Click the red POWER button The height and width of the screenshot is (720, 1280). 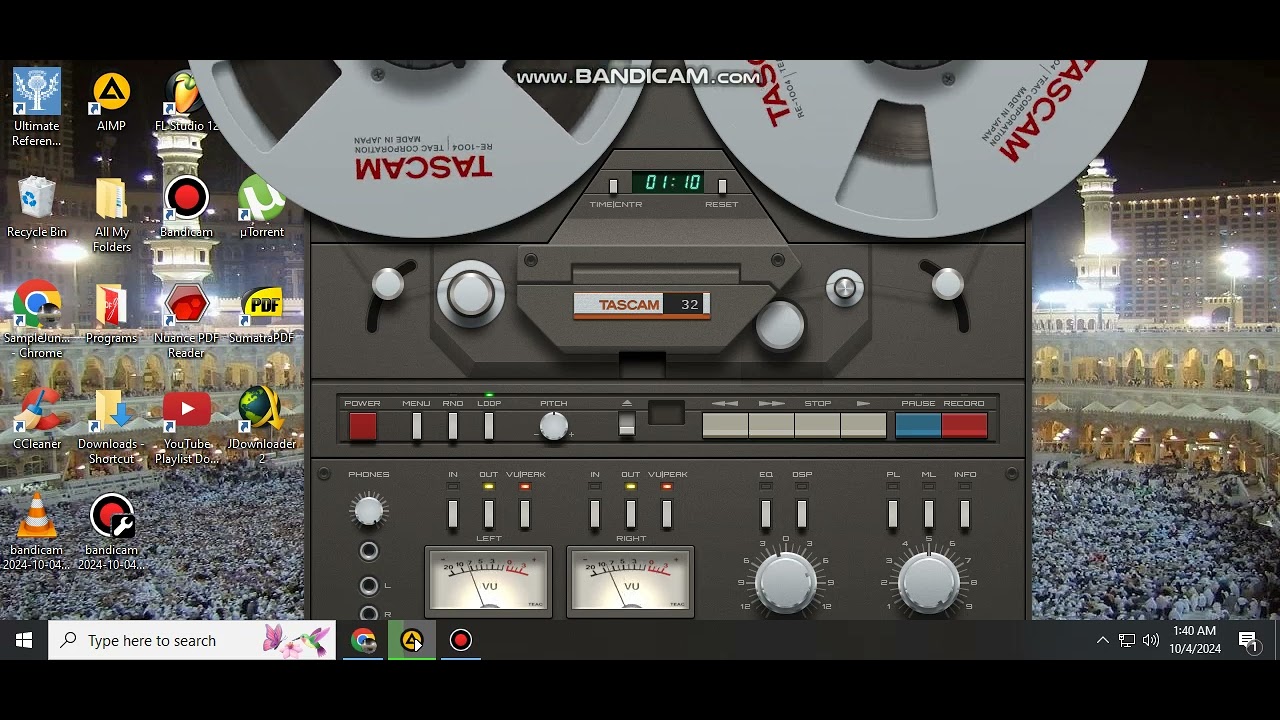363,426
